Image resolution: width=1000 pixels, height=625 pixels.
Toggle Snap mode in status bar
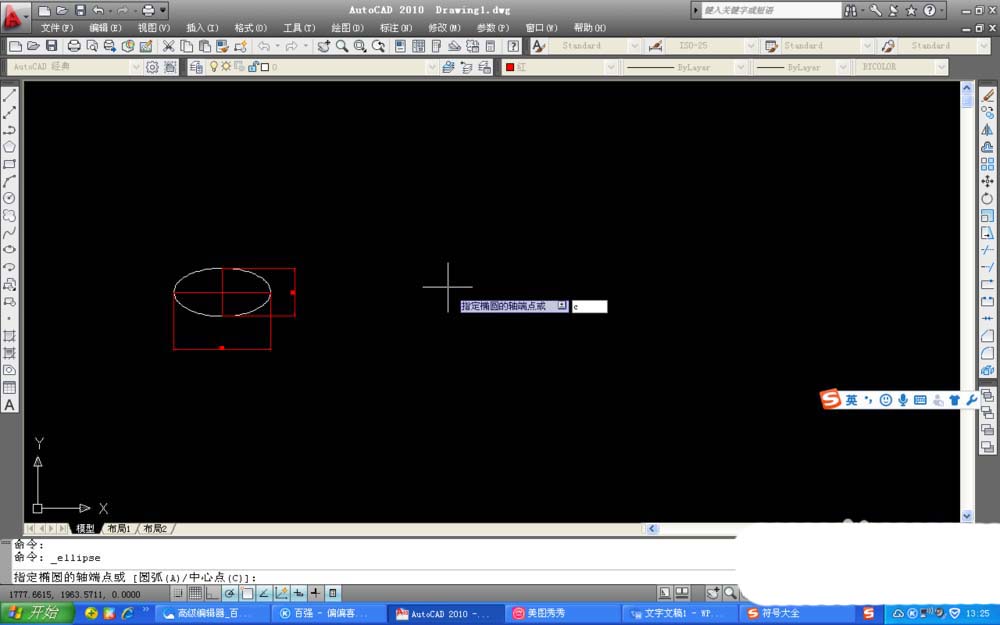pyautogui.click(x=178, y=593)
